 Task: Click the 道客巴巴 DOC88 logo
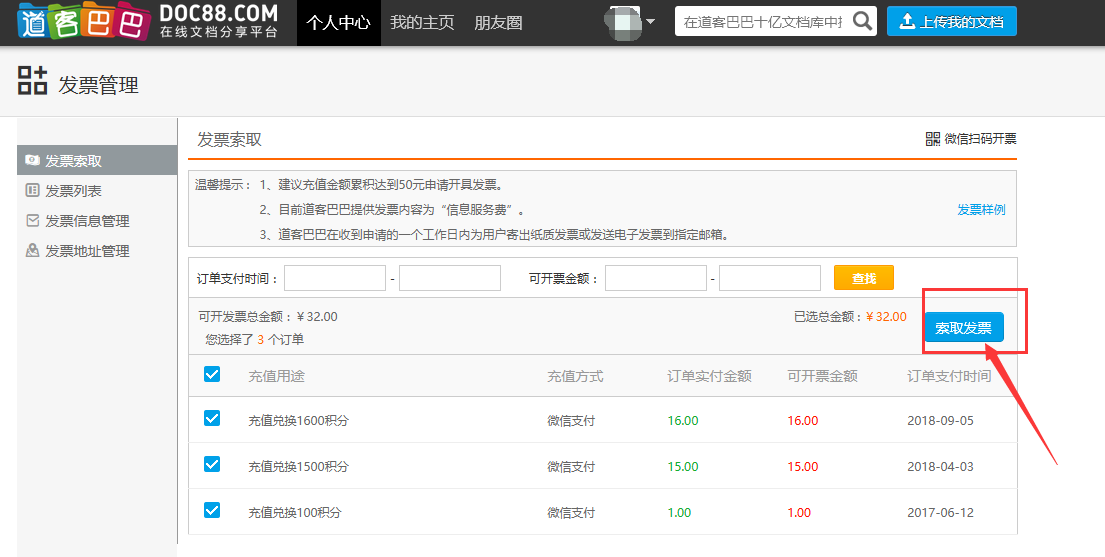coord(148,21)
